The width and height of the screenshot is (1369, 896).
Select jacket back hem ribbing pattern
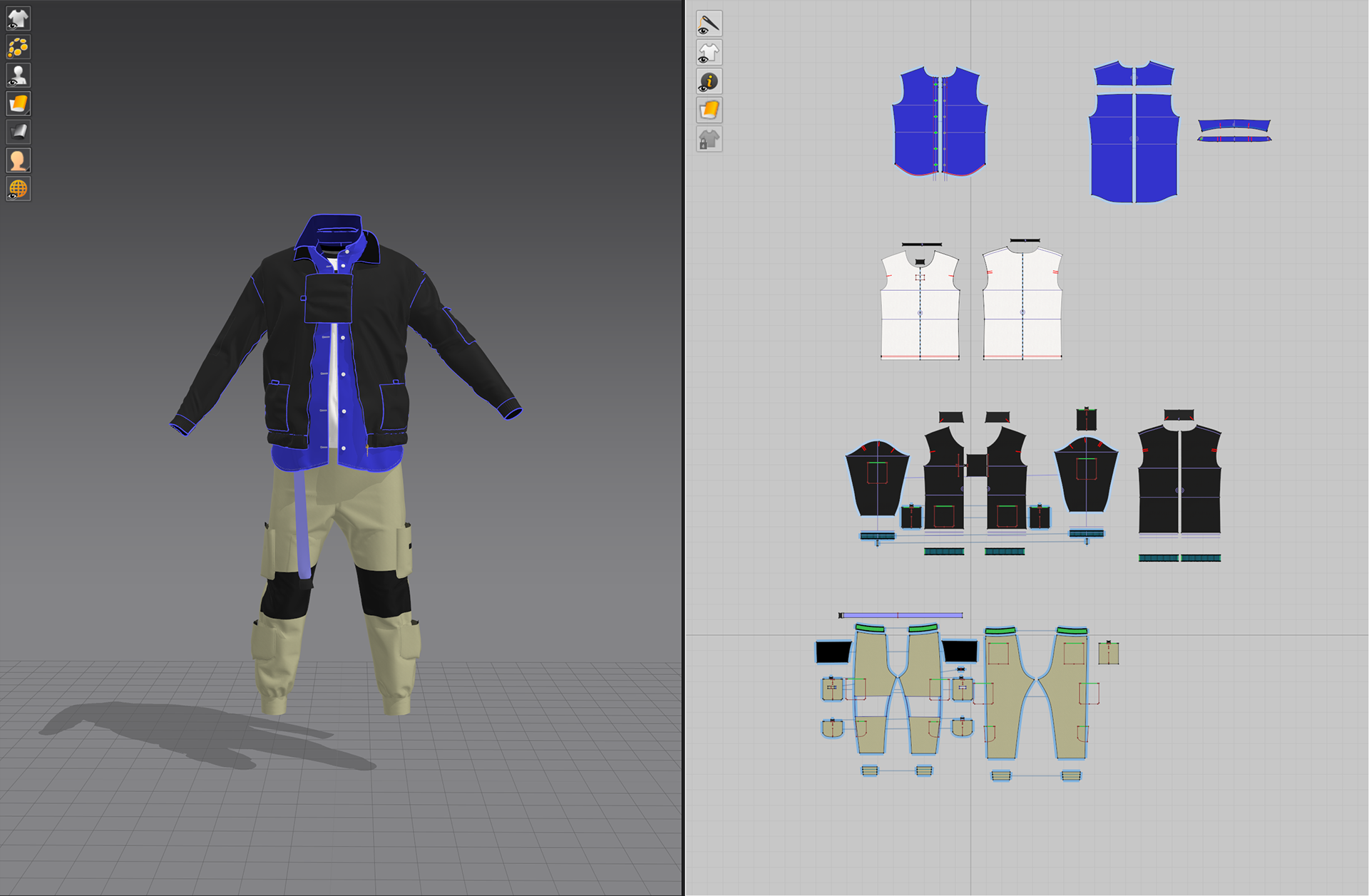click(1179, 558)
